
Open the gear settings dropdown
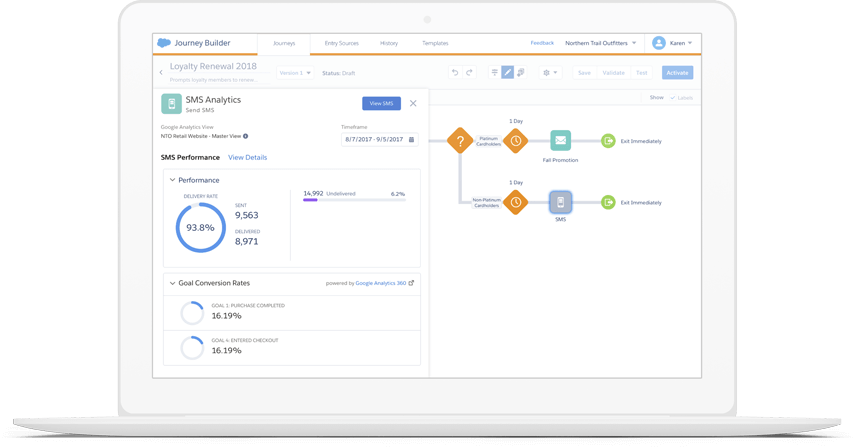coord(549,73)
